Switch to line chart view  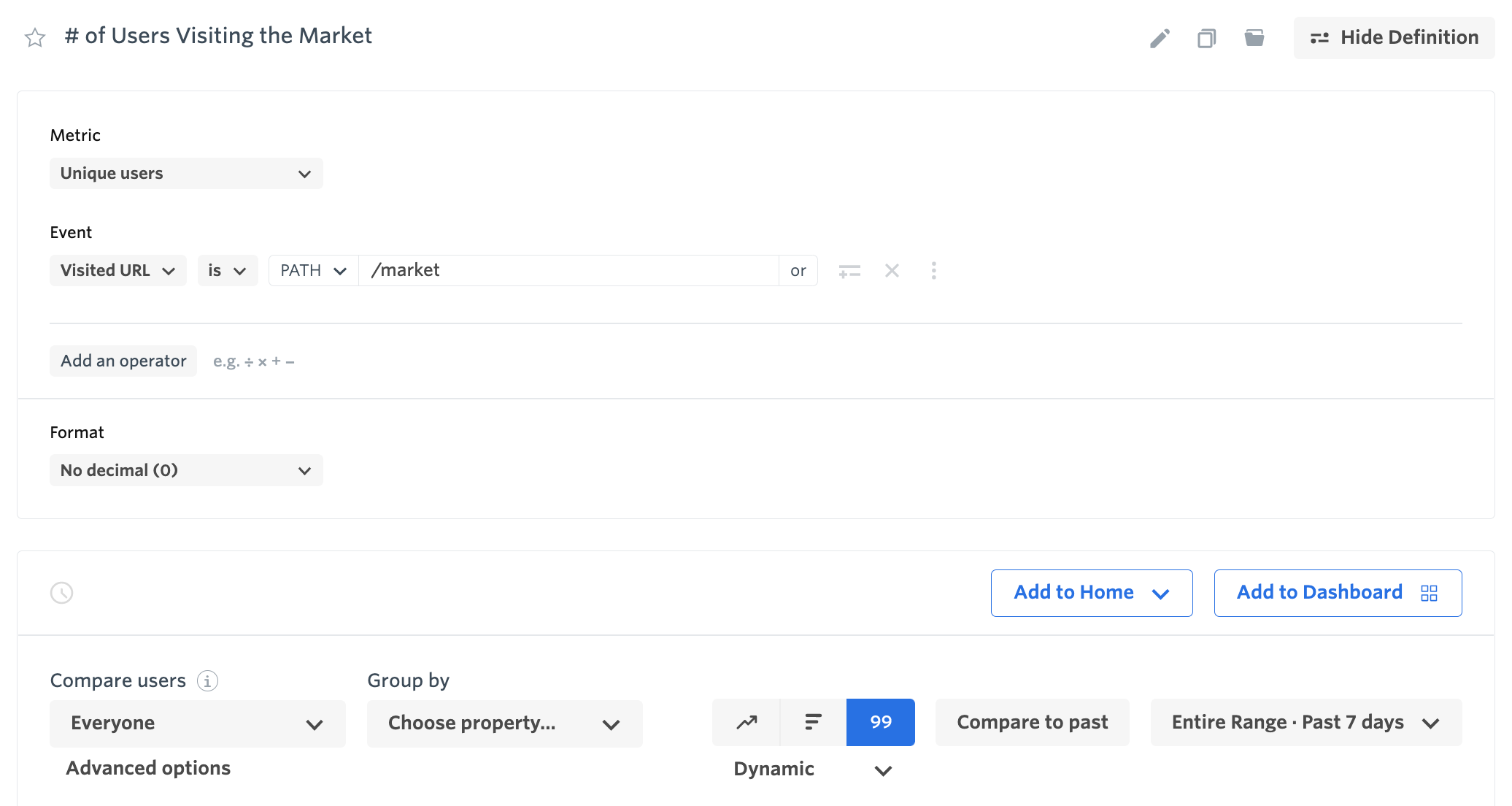pyautogui.click(x=747, y=723)
